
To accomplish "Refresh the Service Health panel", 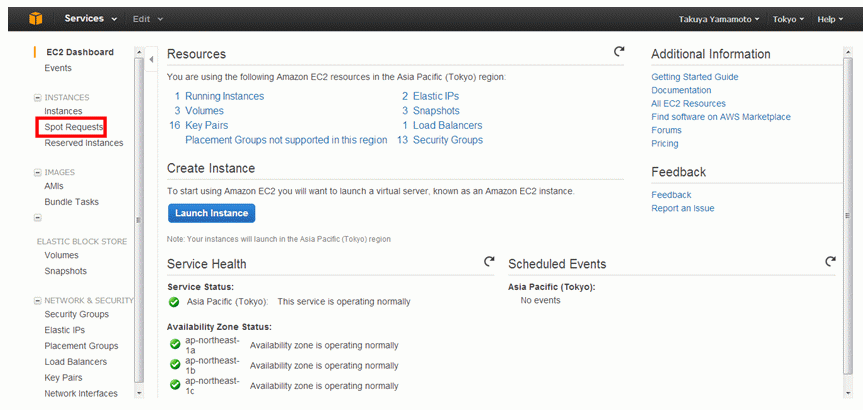I will click(489, 261).
